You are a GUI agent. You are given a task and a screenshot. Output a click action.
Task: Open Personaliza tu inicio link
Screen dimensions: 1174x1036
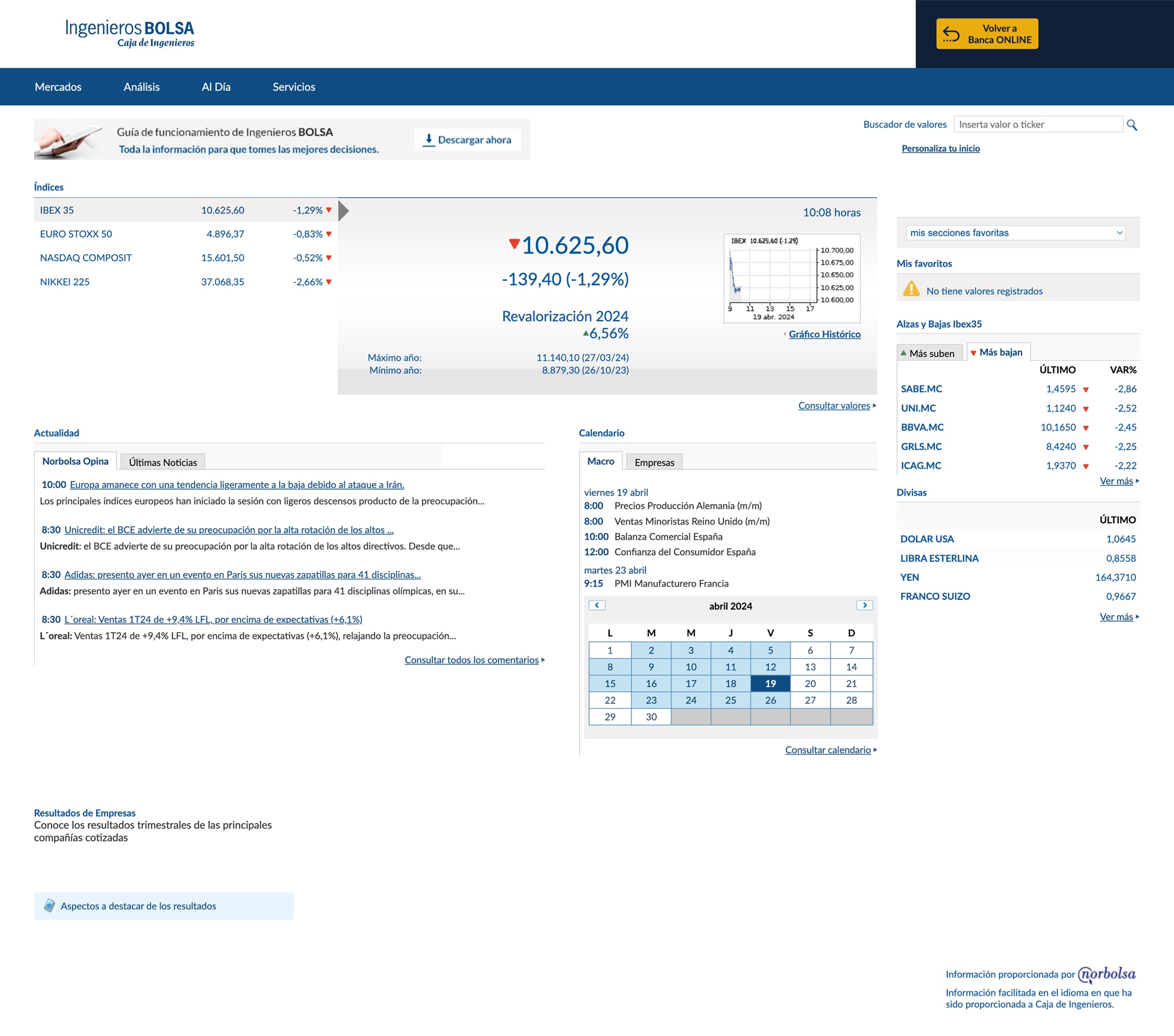(x=940, y=148)
